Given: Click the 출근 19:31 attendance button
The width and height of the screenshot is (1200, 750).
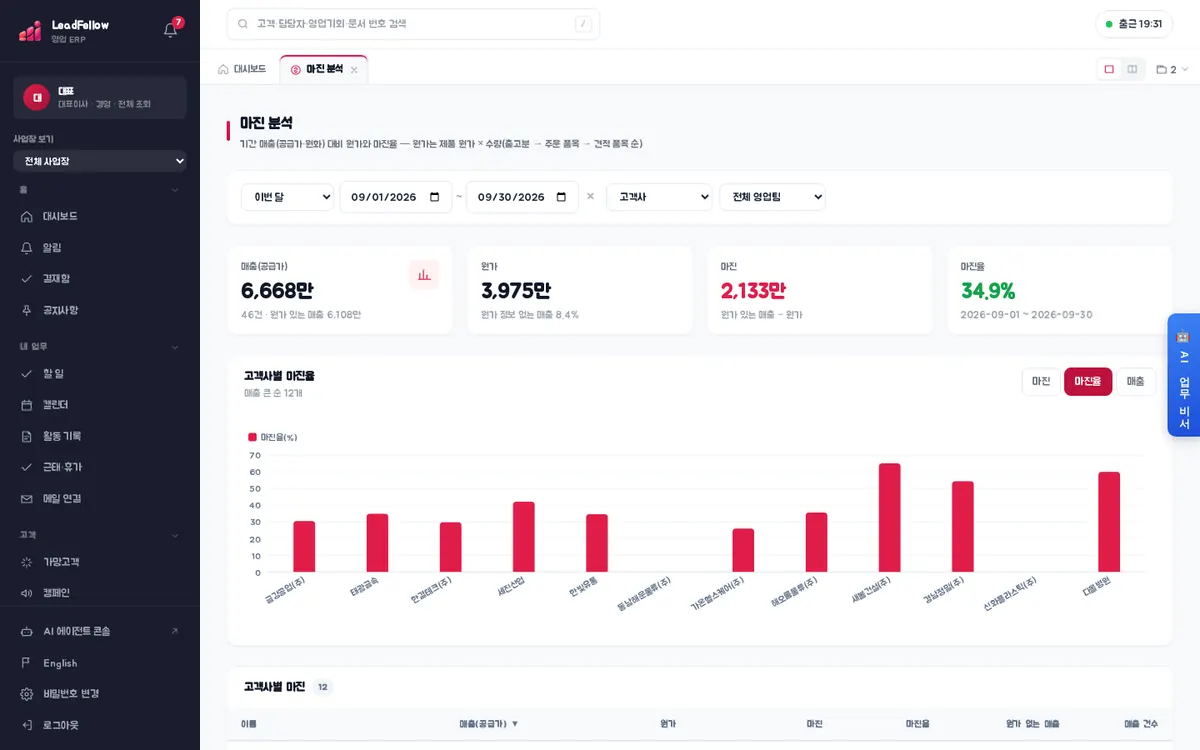Looking at the screenshot, I should pos(1134,24).
